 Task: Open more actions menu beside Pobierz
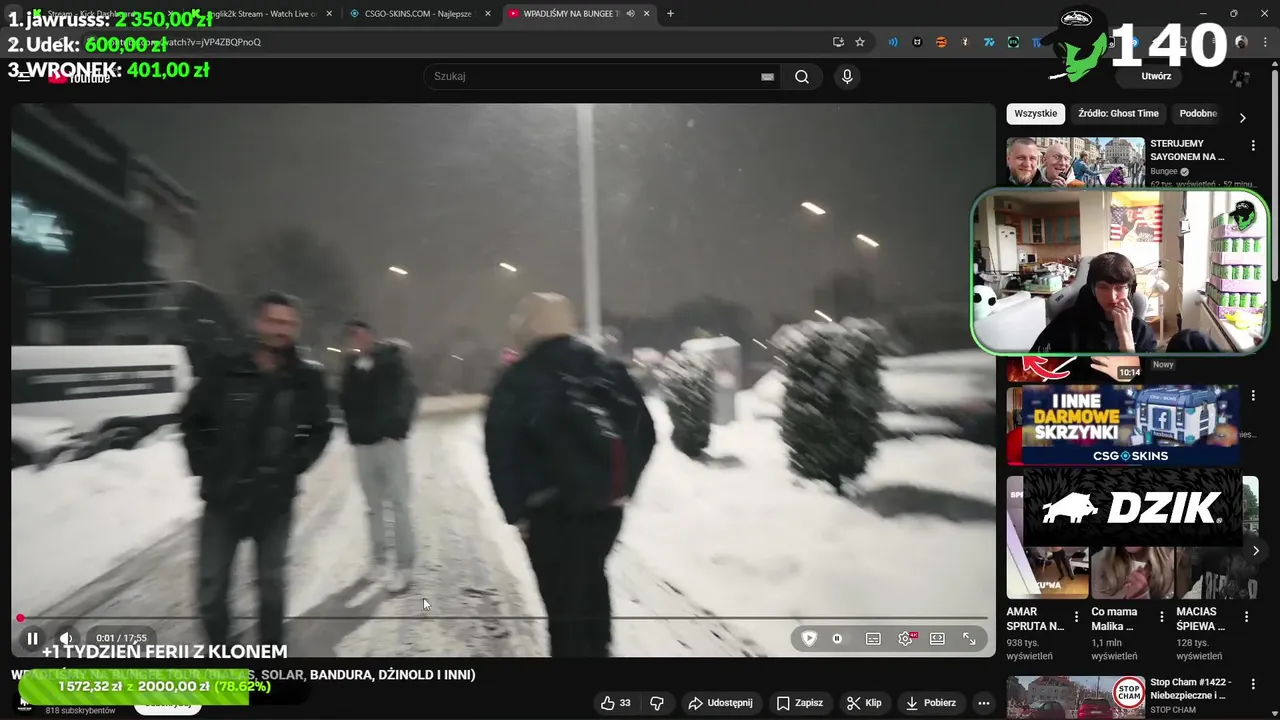pyautogui.click(x=984, y=703)
